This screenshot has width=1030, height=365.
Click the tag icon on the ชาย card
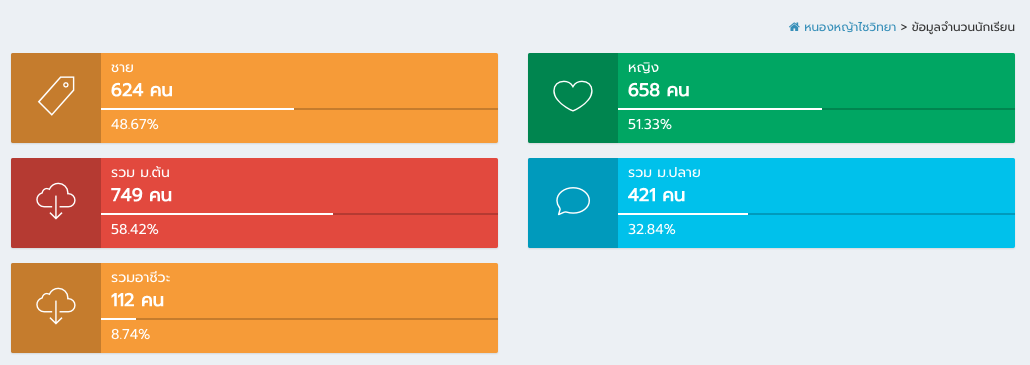click(x=56, y=96)
